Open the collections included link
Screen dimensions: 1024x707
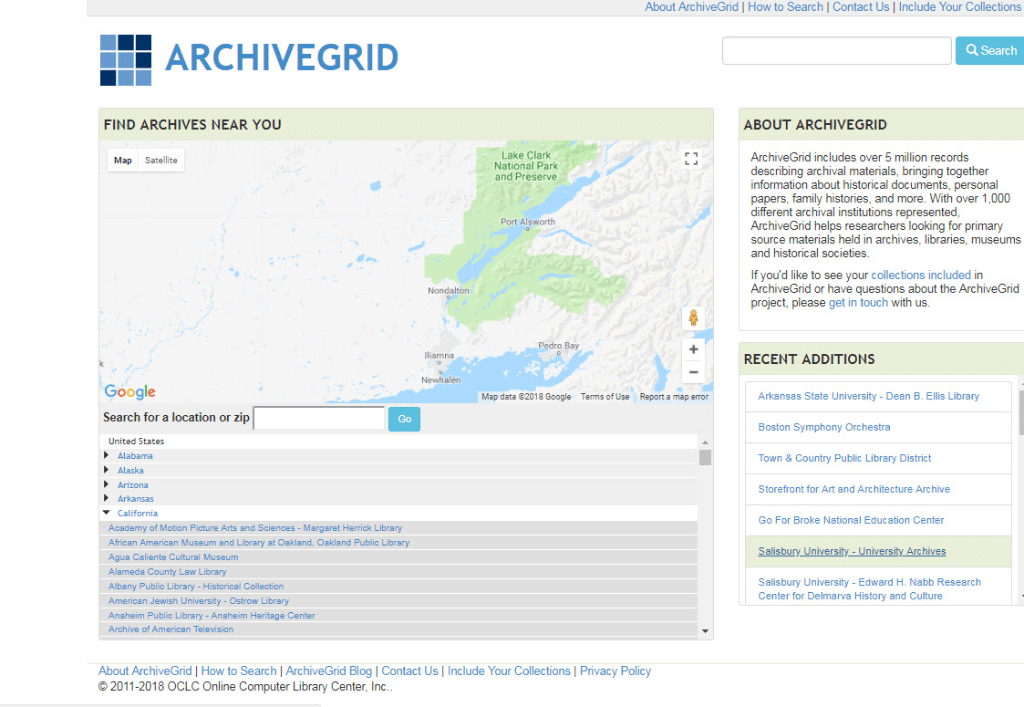coord(921,275)
